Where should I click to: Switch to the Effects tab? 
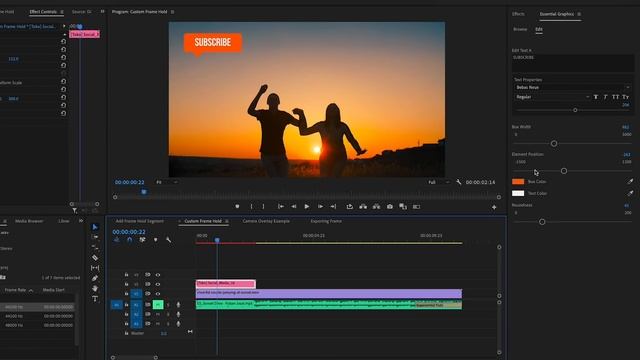pyautogui.click(x=518, y=14)
